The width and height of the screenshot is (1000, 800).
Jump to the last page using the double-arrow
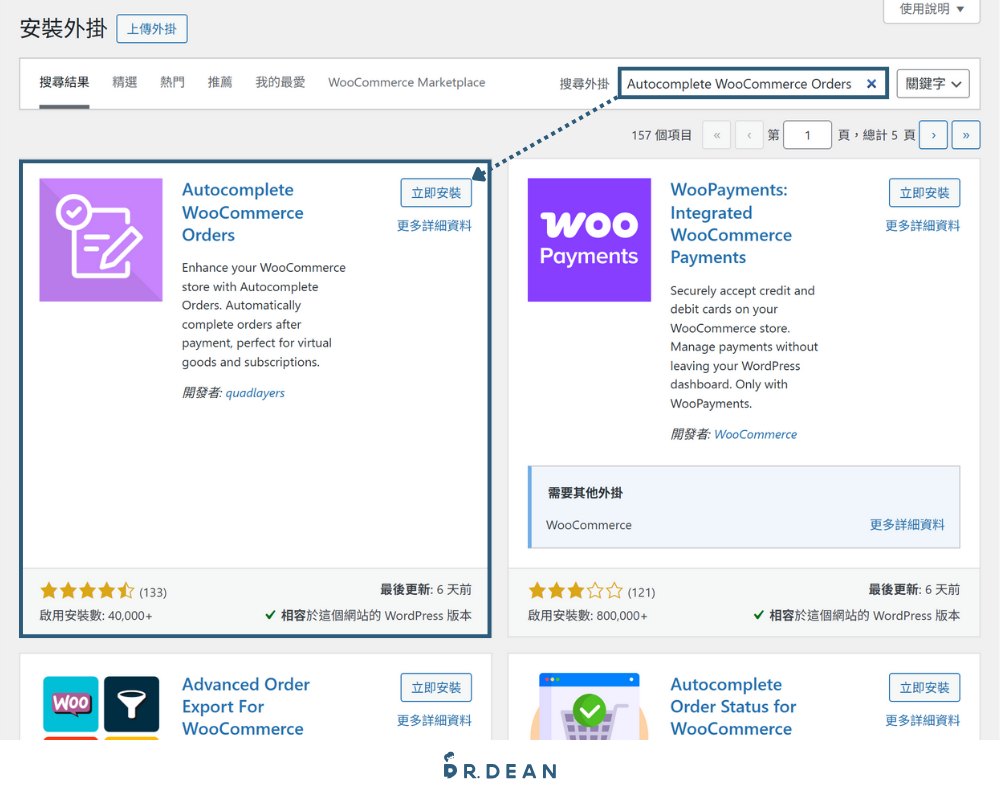point(965,134)
